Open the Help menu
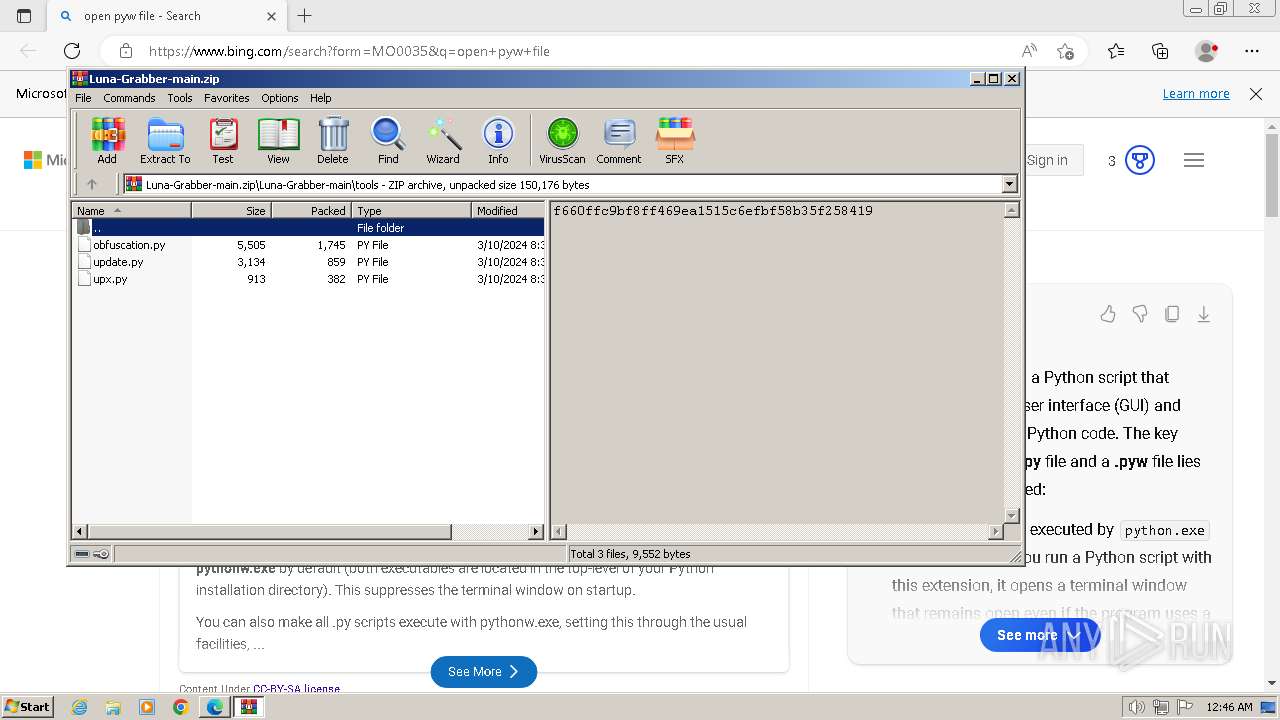Image resolution: width=1280 pixels, height=720 pixels. coord(320,98)
